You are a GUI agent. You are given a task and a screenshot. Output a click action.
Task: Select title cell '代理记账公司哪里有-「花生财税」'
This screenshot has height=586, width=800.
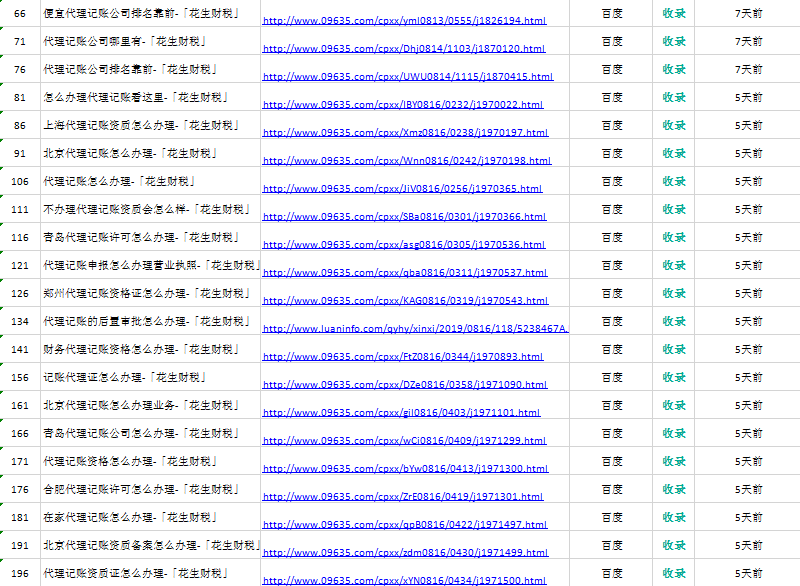click(x=151, y=41)
